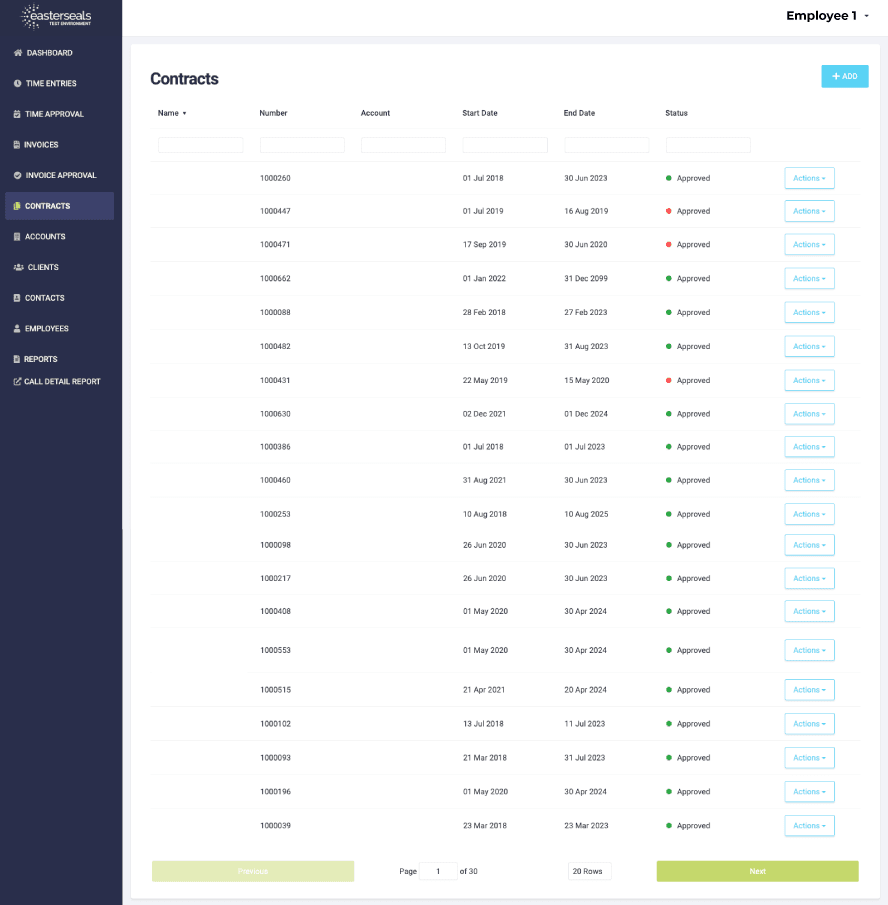The width and height of the screenshot is (888, 905).
Task: Click the Time Approval calendar icon
Action: (17, 114)
